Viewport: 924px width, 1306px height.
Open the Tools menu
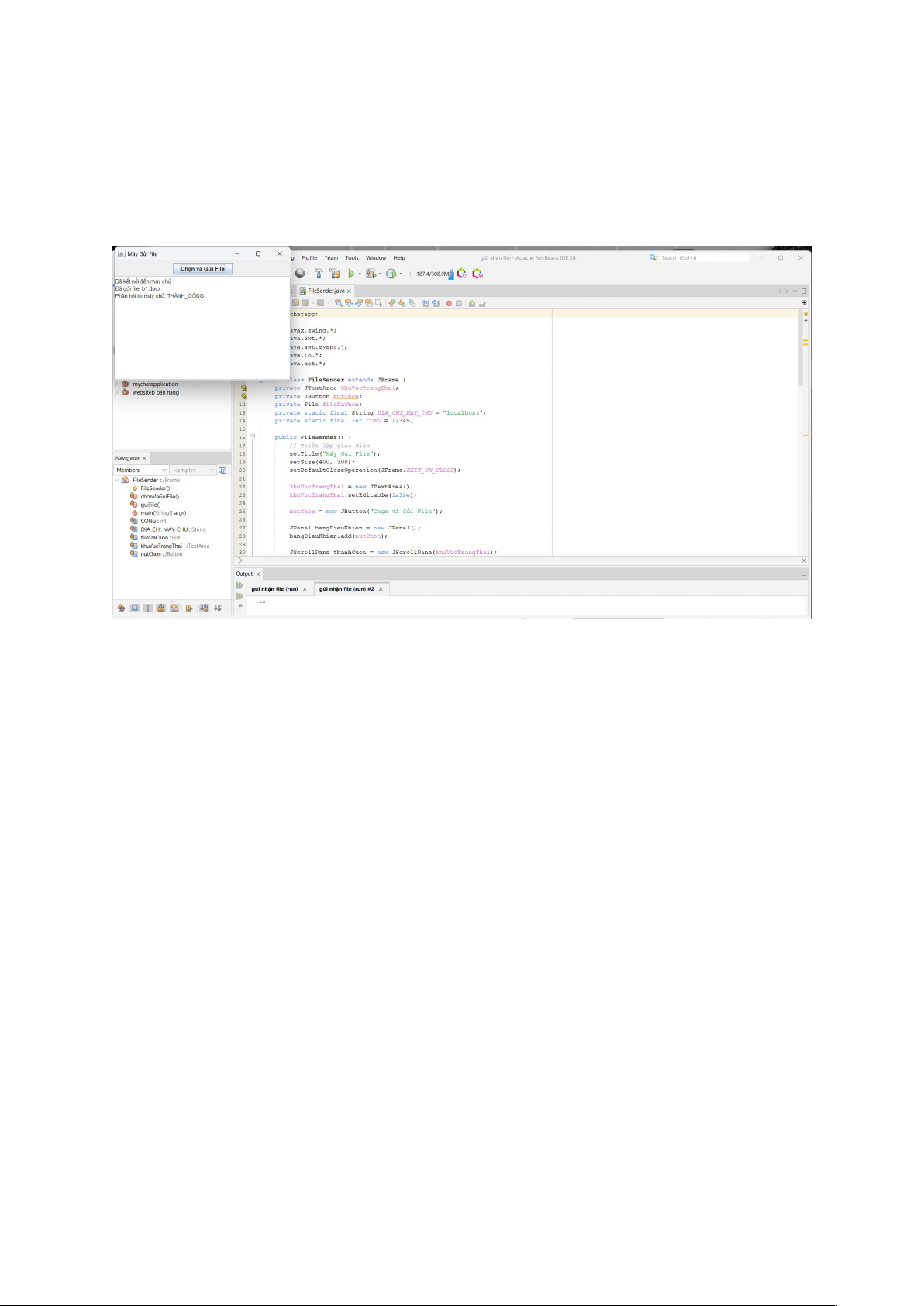click(352, 258)
